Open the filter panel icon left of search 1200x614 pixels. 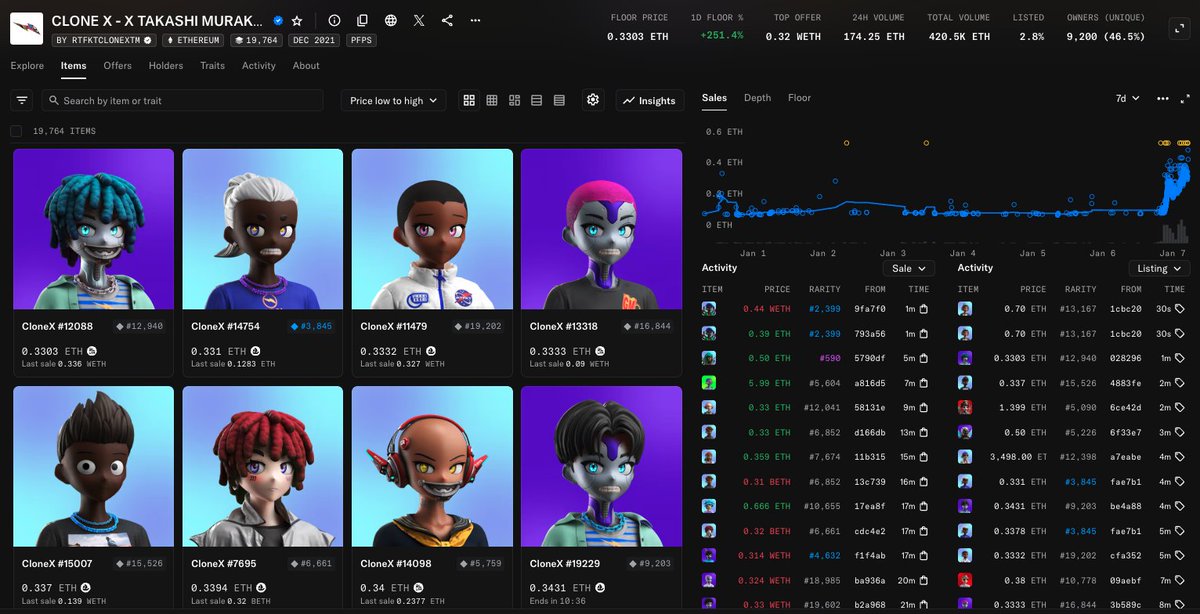click(22, 100)
